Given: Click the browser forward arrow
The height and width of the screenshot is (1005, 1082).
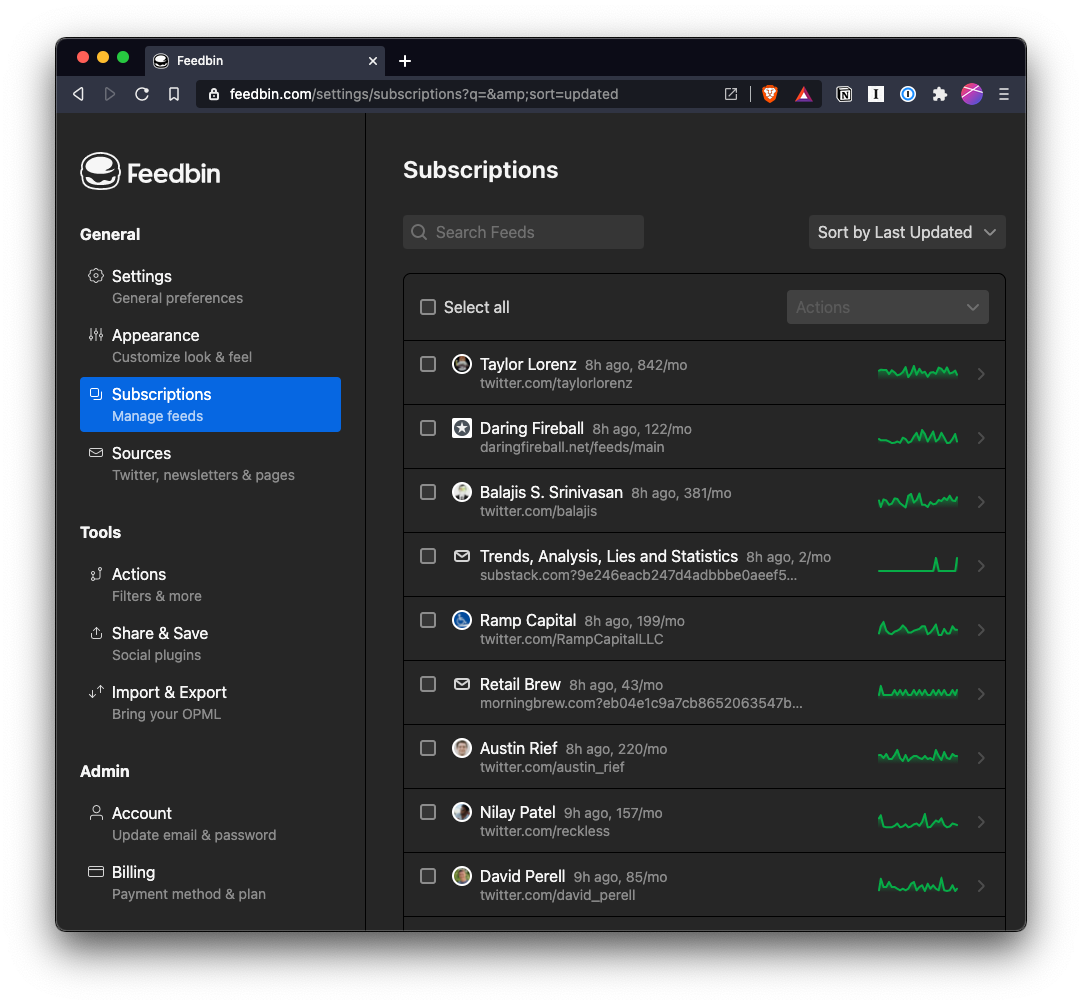Looking at the screenshot, I should tap(110, 94).
